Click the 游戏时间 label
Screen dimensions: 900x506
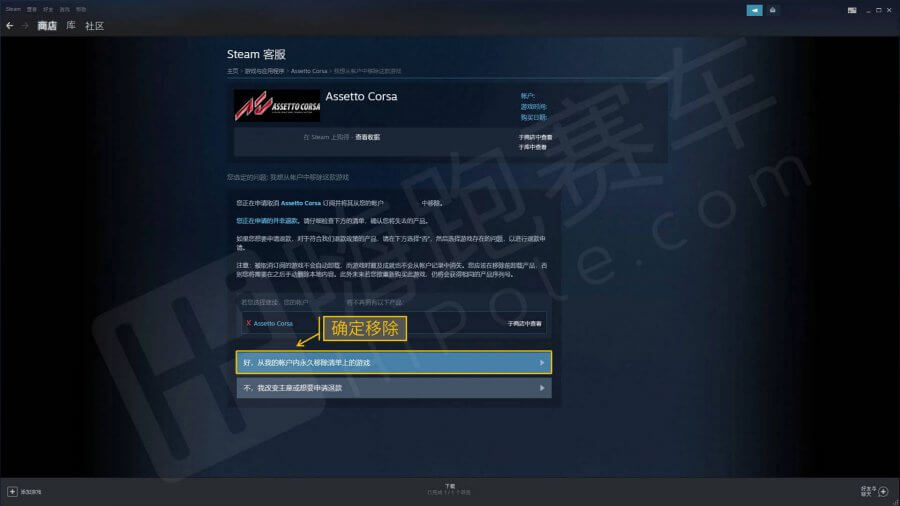pyautogui.click(x=534, y=107)
